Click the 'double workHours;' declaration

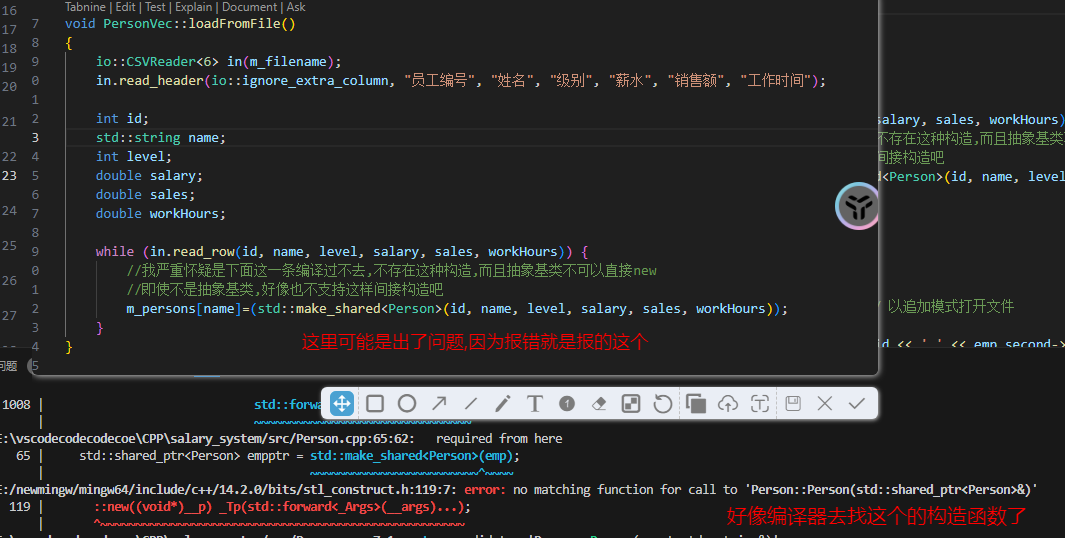(x=160, y=214)
